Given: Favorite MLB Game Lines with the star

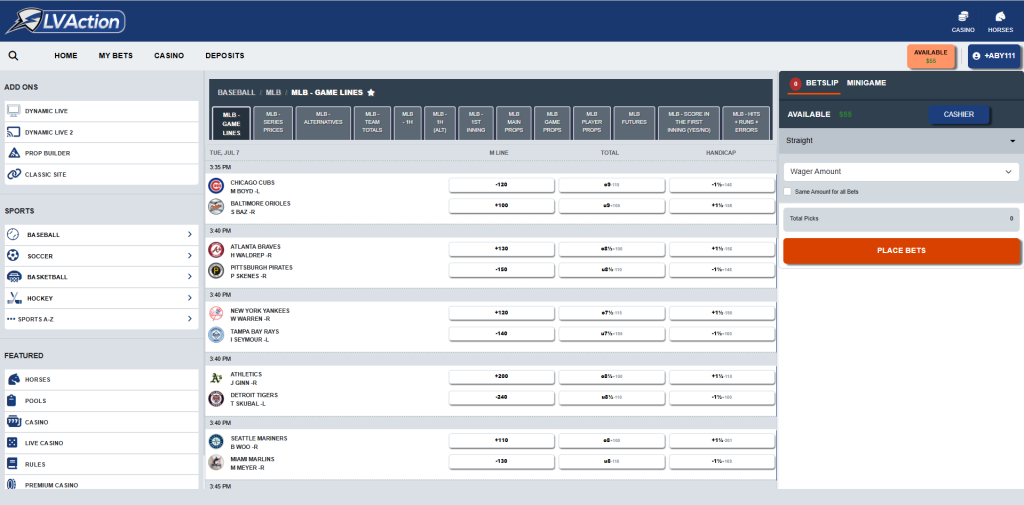Looking at the screenshot, I should pos(371,93).
